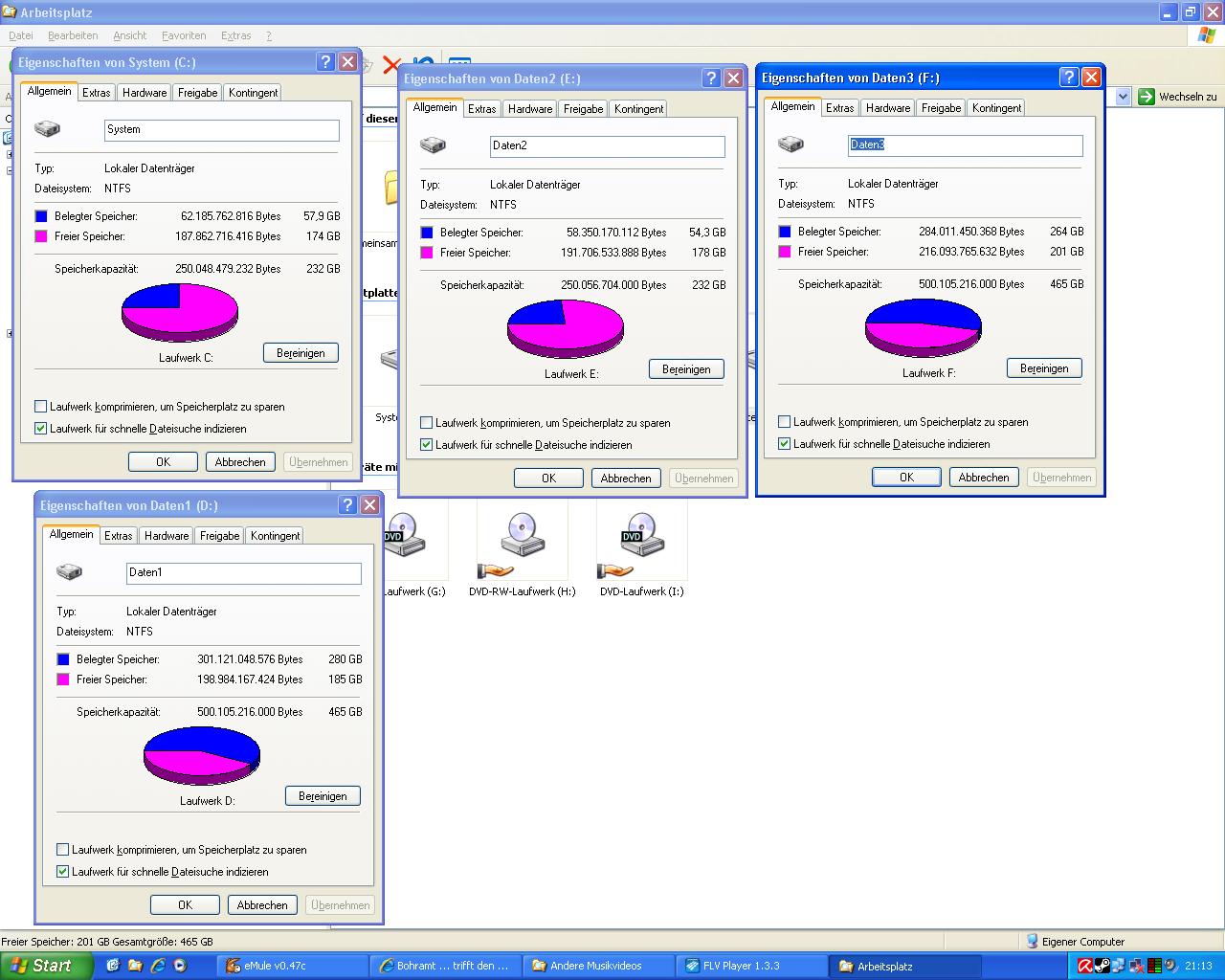Click magenta Freier Speicher swatch in Daten1 dialog

[63, 679]
